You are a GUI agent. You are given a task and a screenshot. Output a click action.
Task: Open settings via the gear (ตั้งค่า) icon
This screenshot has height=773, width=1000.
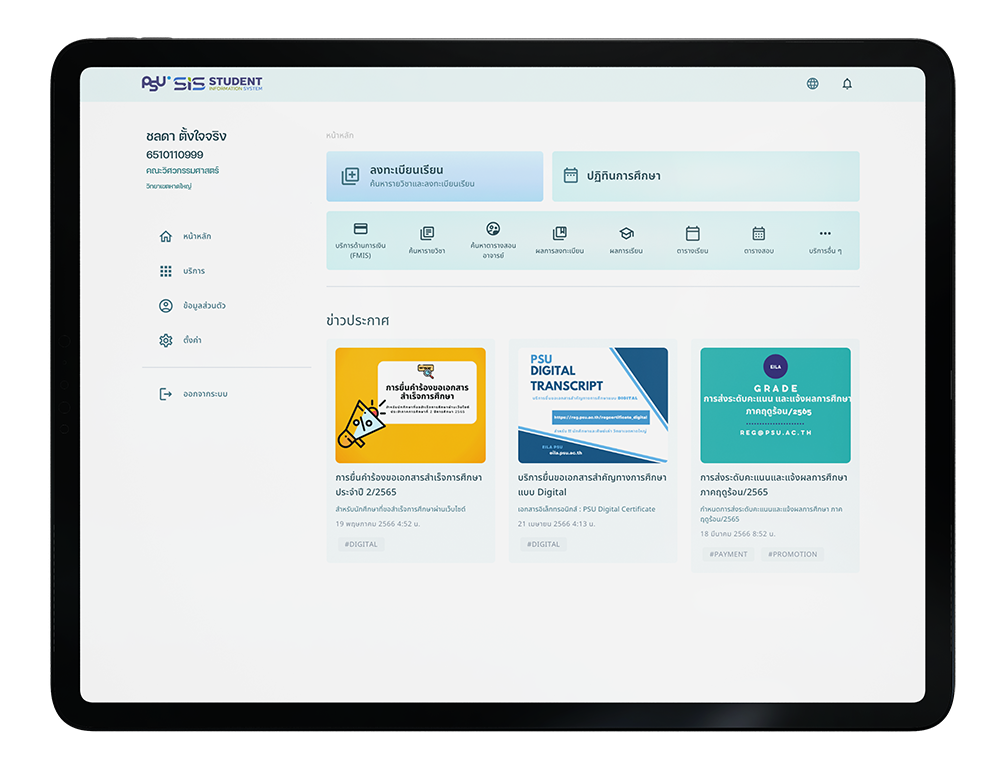(x=166, y=340)
